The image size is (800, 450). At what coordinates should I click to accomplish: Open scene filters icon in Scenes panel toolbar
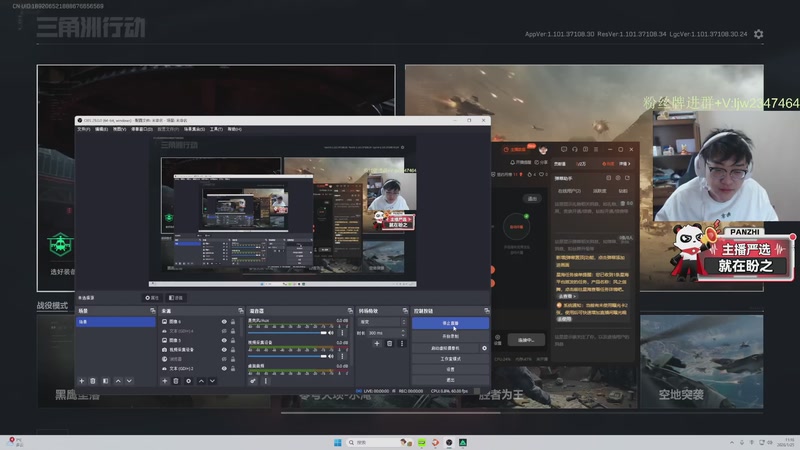(x=106, y=381)
